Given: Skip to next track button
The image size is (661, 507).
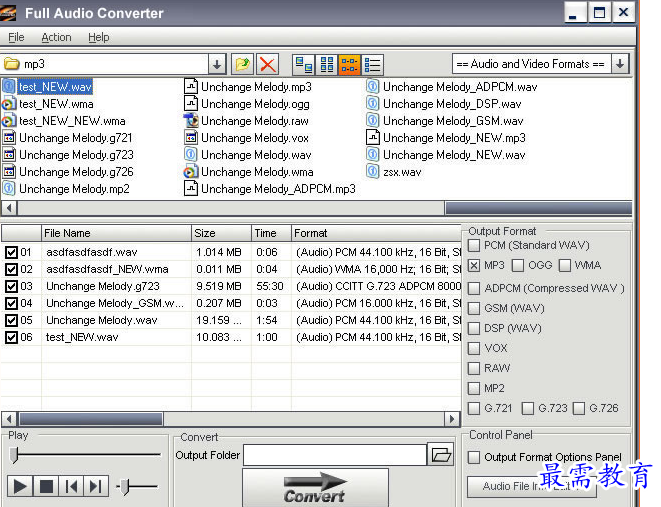Looking at the screenshot, I should click(x=96, y=487).
